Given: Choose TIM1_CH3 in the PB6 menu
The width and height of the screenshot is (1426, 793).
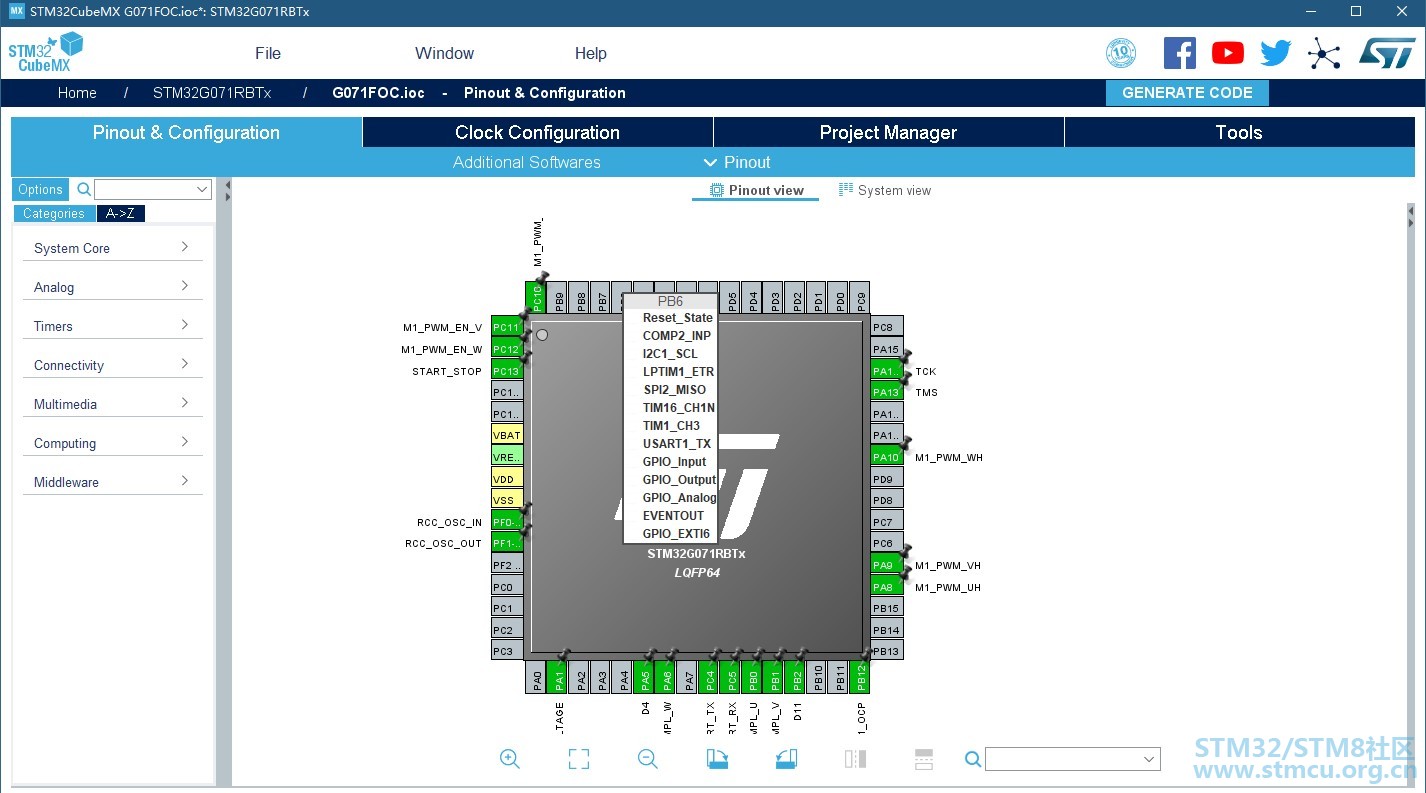Looking at the screenshot, I should [x=670, y=425].
